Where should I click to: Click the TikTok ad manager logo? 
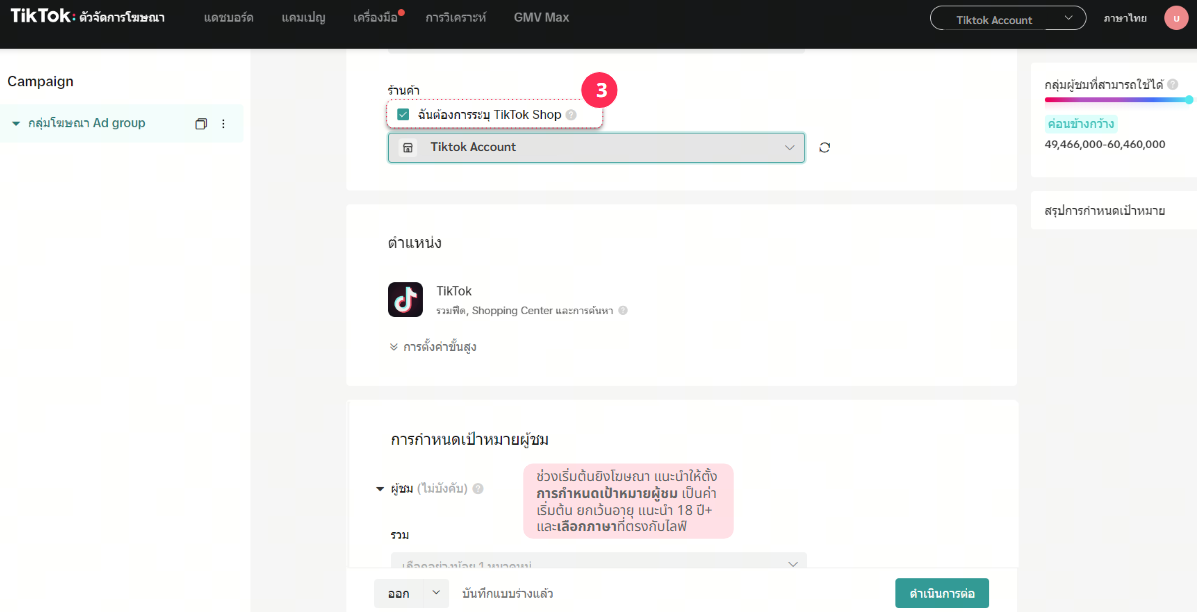pyautogui.click(x=88, y=18)
